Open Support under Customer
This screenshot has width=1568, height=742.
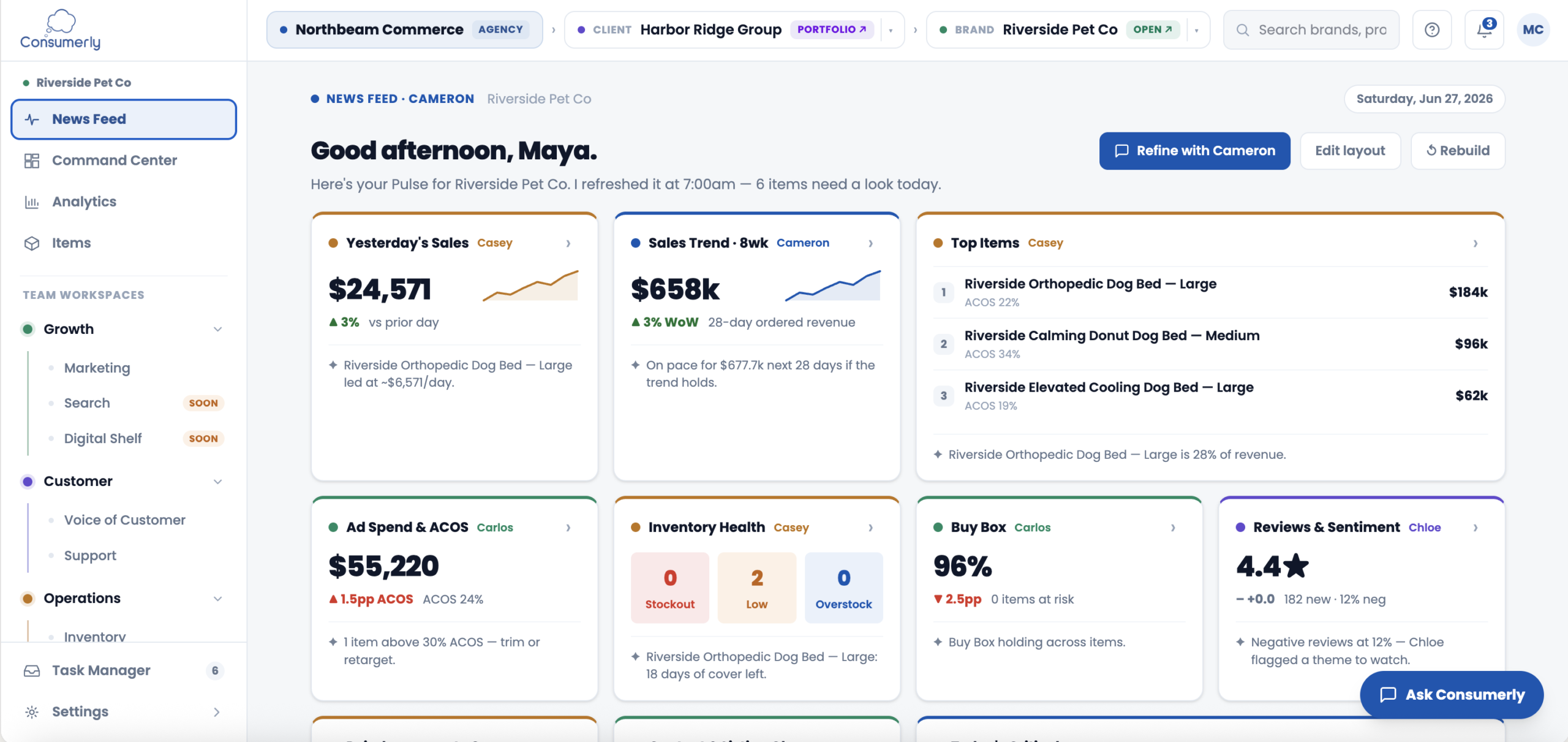click(90, 556)
